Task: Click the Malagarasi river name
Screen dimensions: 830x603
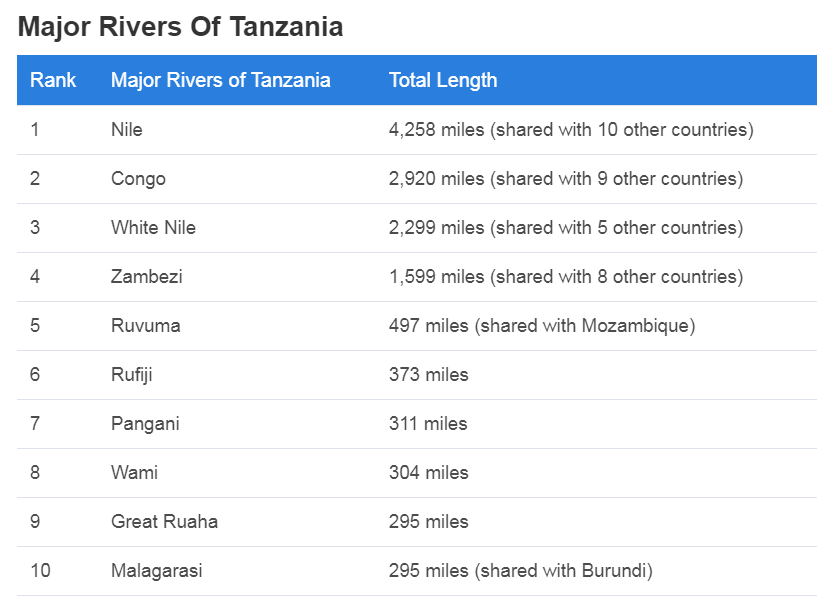Action: (x=157, y=571)
